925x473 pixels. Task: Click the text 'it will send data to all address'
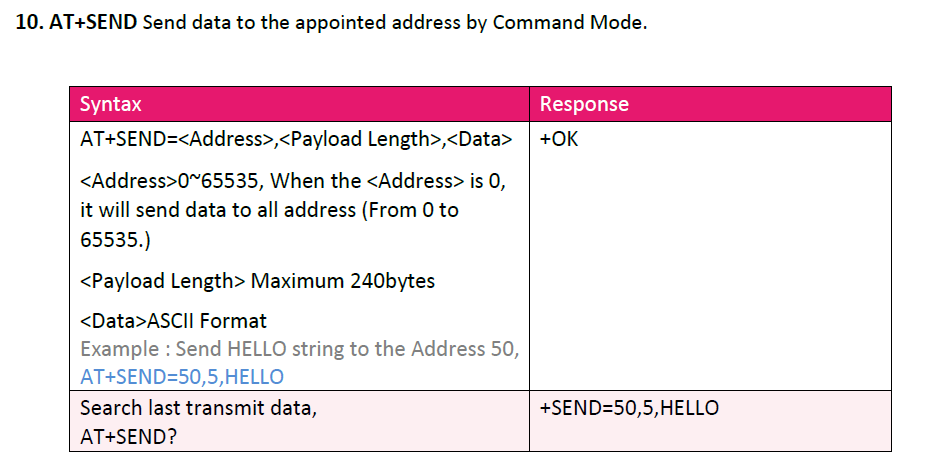(218, 210)
